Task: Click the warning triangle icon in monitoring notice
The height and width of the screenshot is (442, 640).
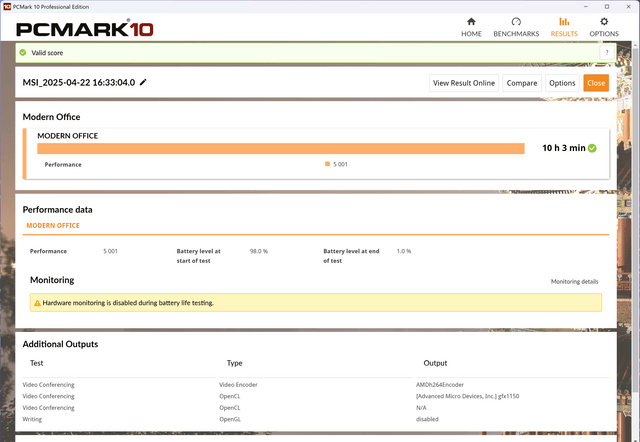Action: click(x=37, y=303)
